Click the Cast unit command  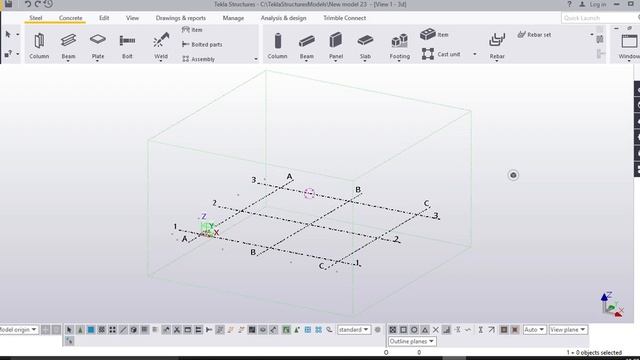click(441, 54)
